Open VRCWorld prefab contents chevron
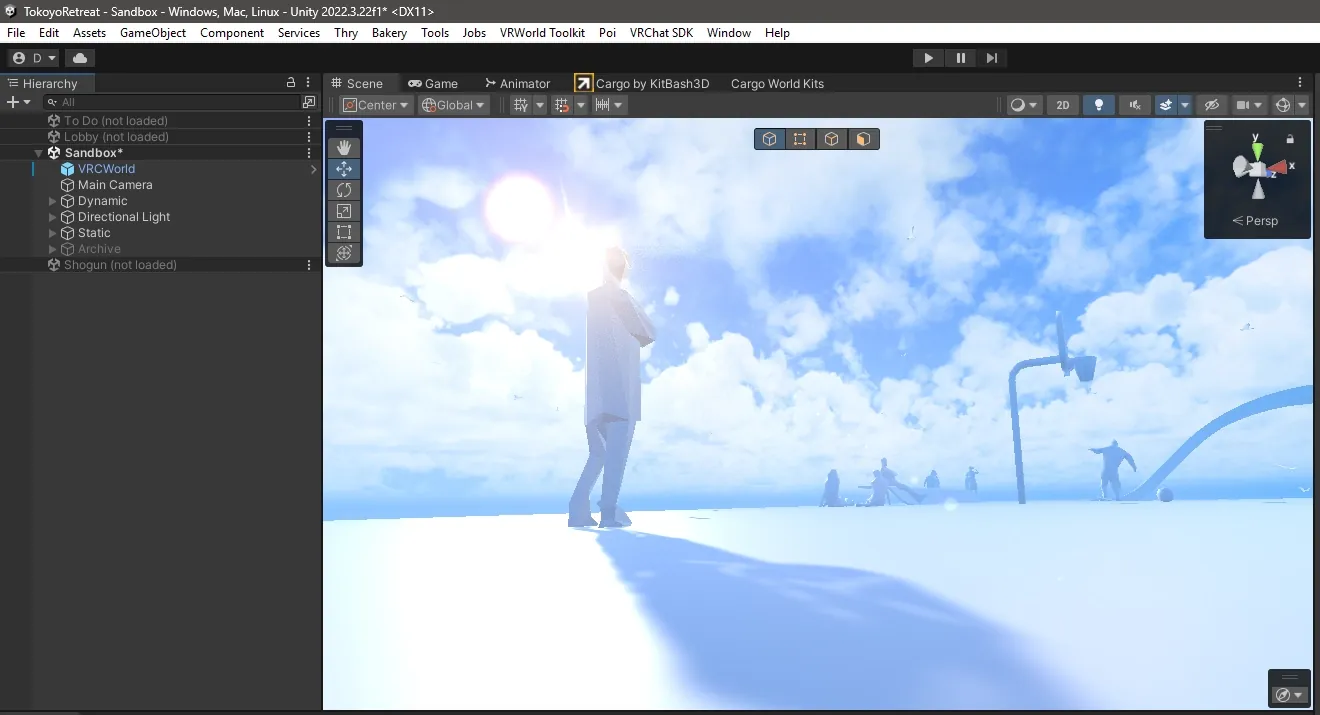Viewport: 1320px width, 715px height. (x=313, y=169)
